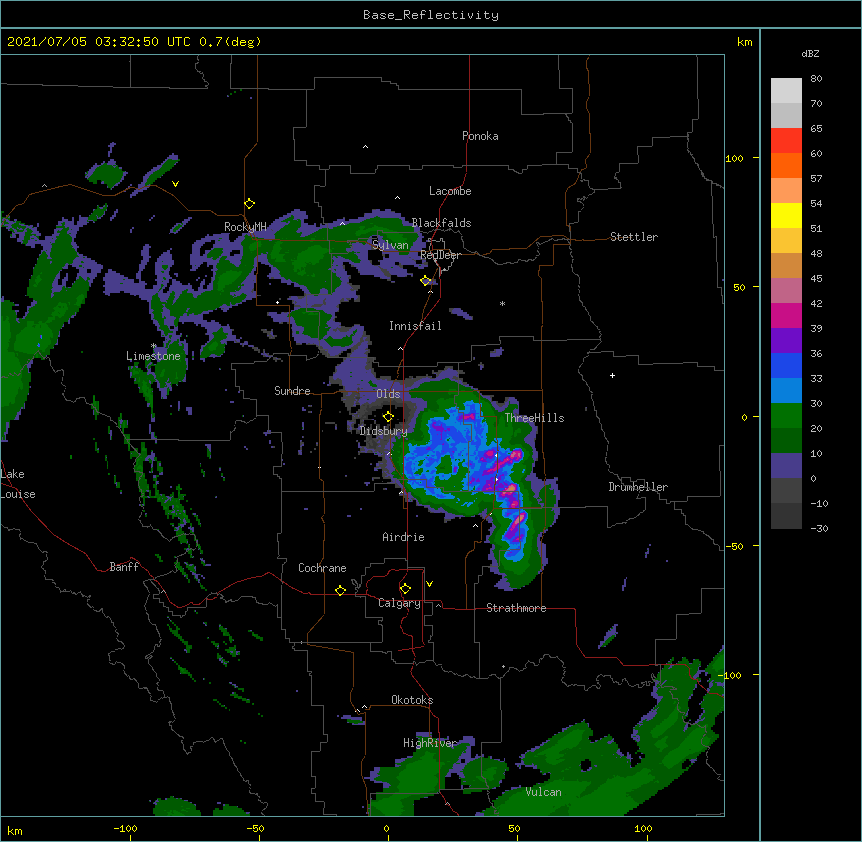Click the Lake Louise label
Image resolution: width=862 pixels, height=842 pixels.
[18, 484]
